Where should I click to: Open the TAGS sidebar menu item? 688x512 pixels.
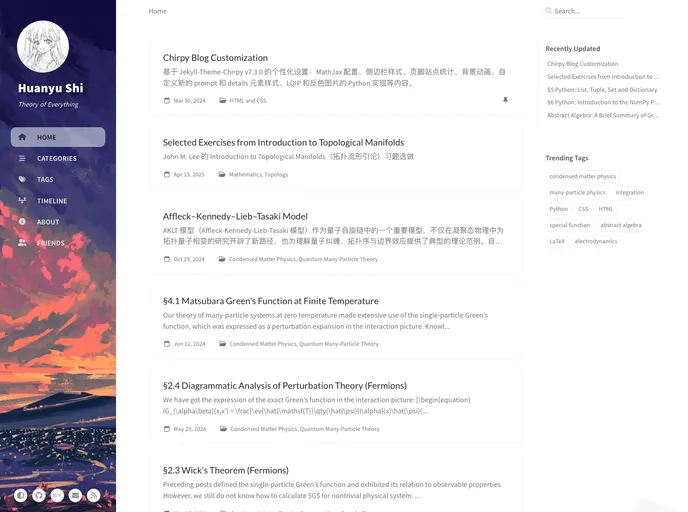click(58, 179)
